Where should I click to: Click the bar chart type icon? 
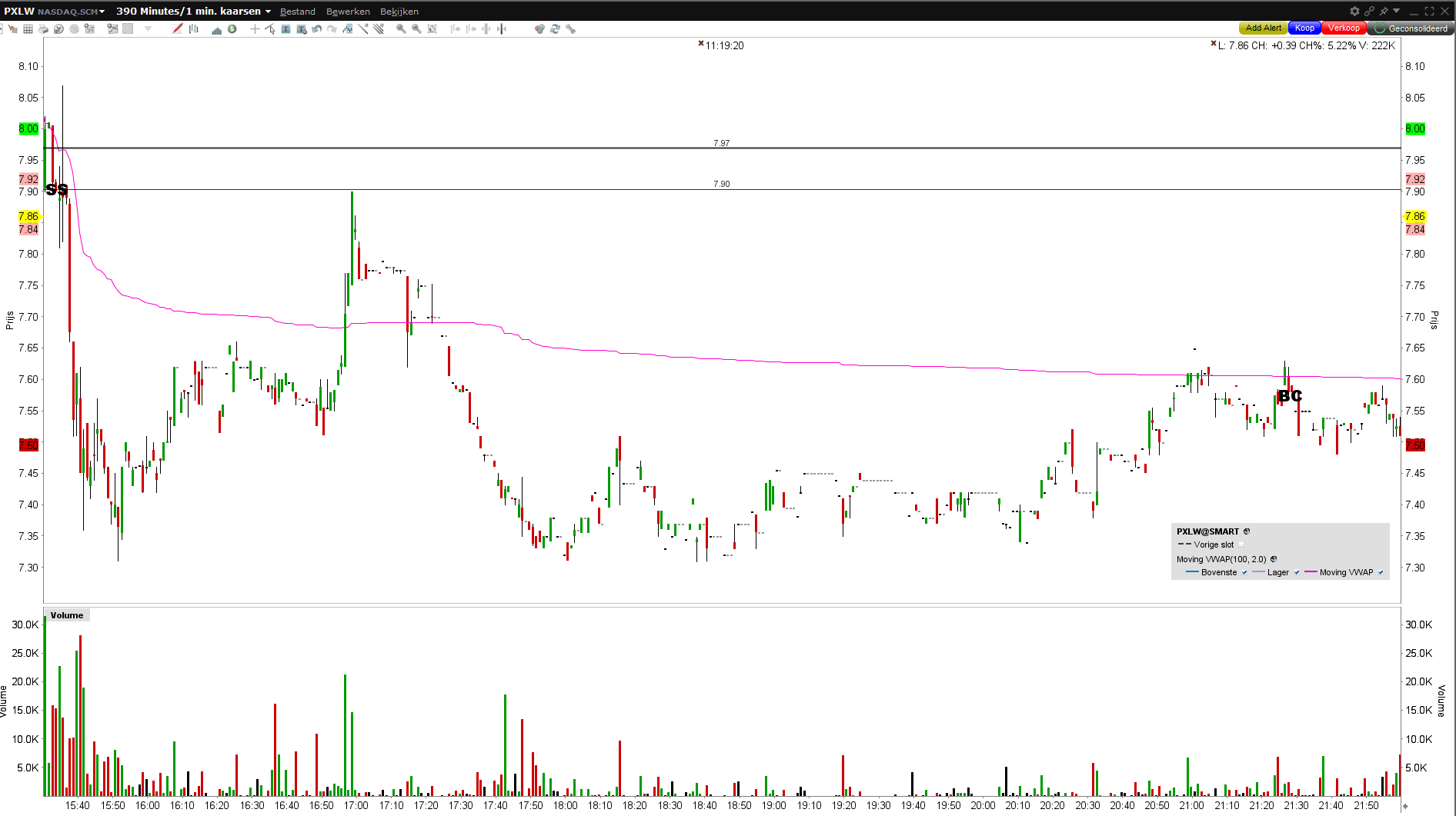coord(193,28)
